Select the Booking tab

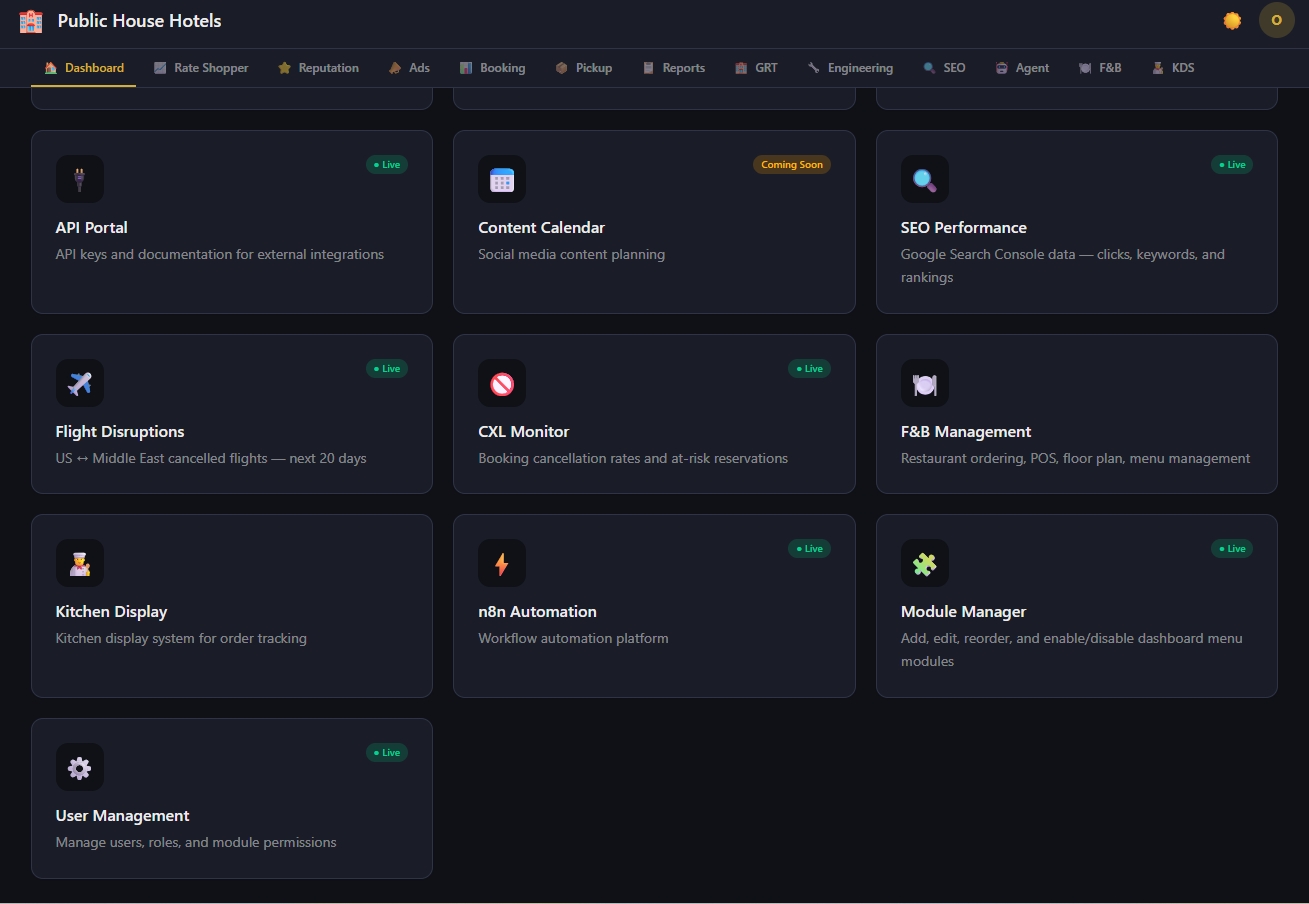point(492,68)
